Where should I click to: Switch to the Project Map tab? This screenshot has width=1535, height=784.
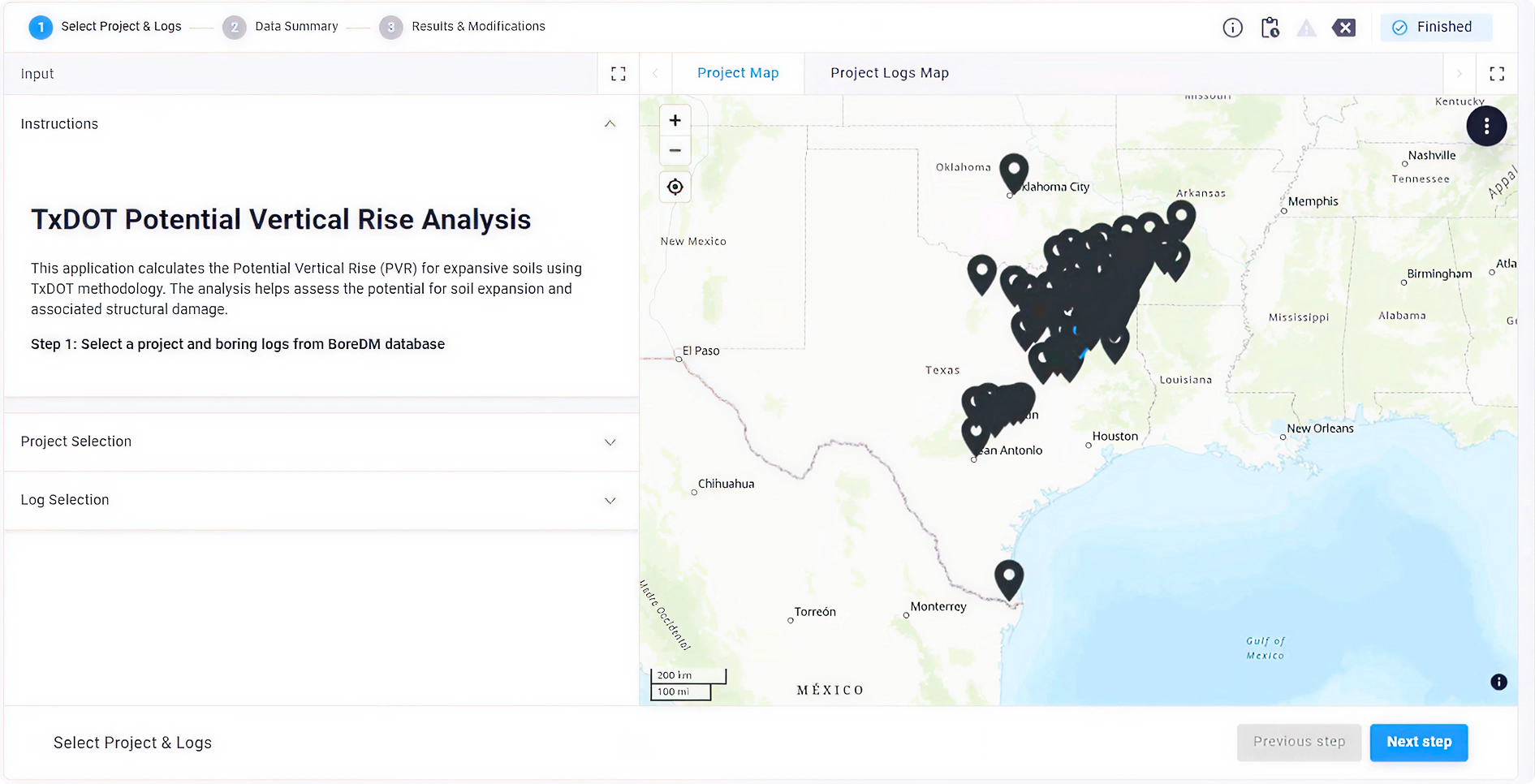click(x=738, y=73)
